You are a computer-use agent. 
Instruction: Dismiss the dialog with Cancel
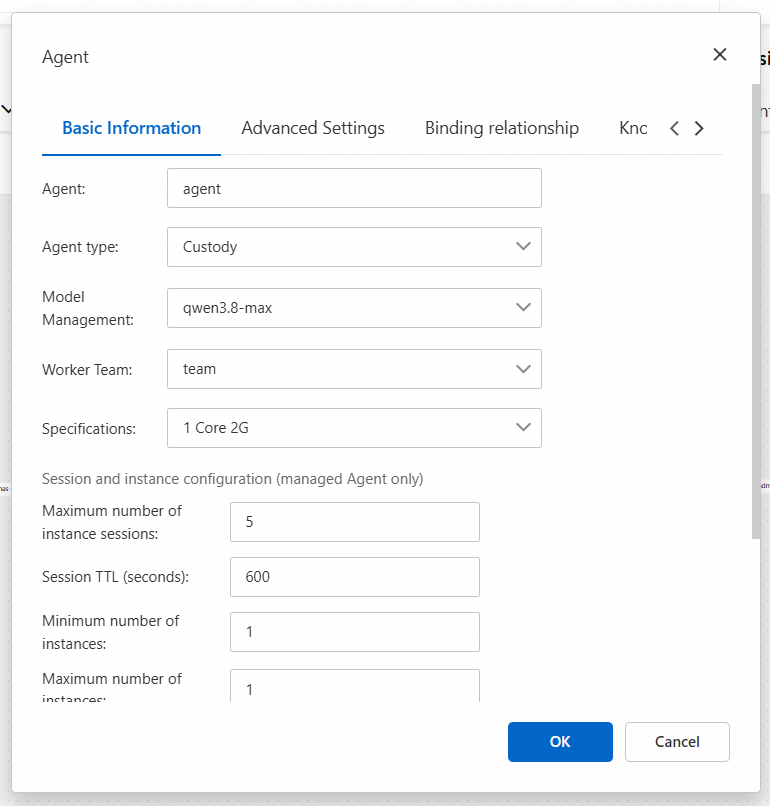tap(677, 742)
